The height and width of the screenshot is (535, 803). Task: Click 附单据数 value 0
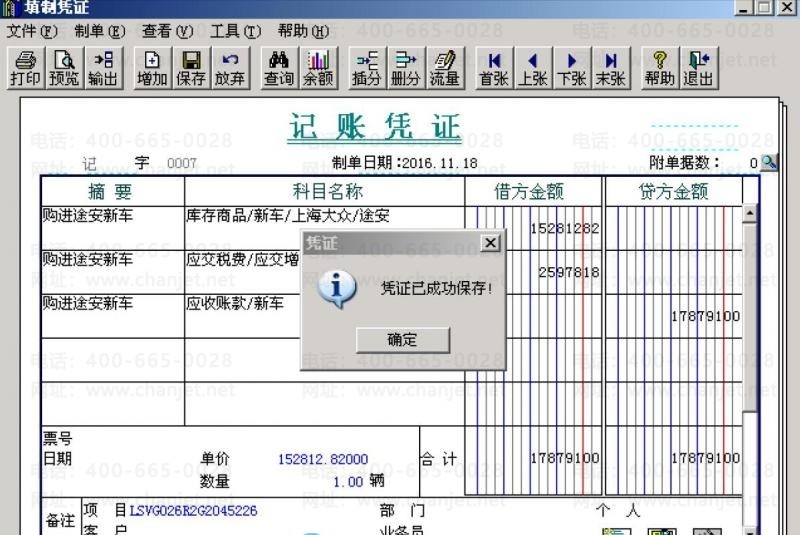(753, 163)
